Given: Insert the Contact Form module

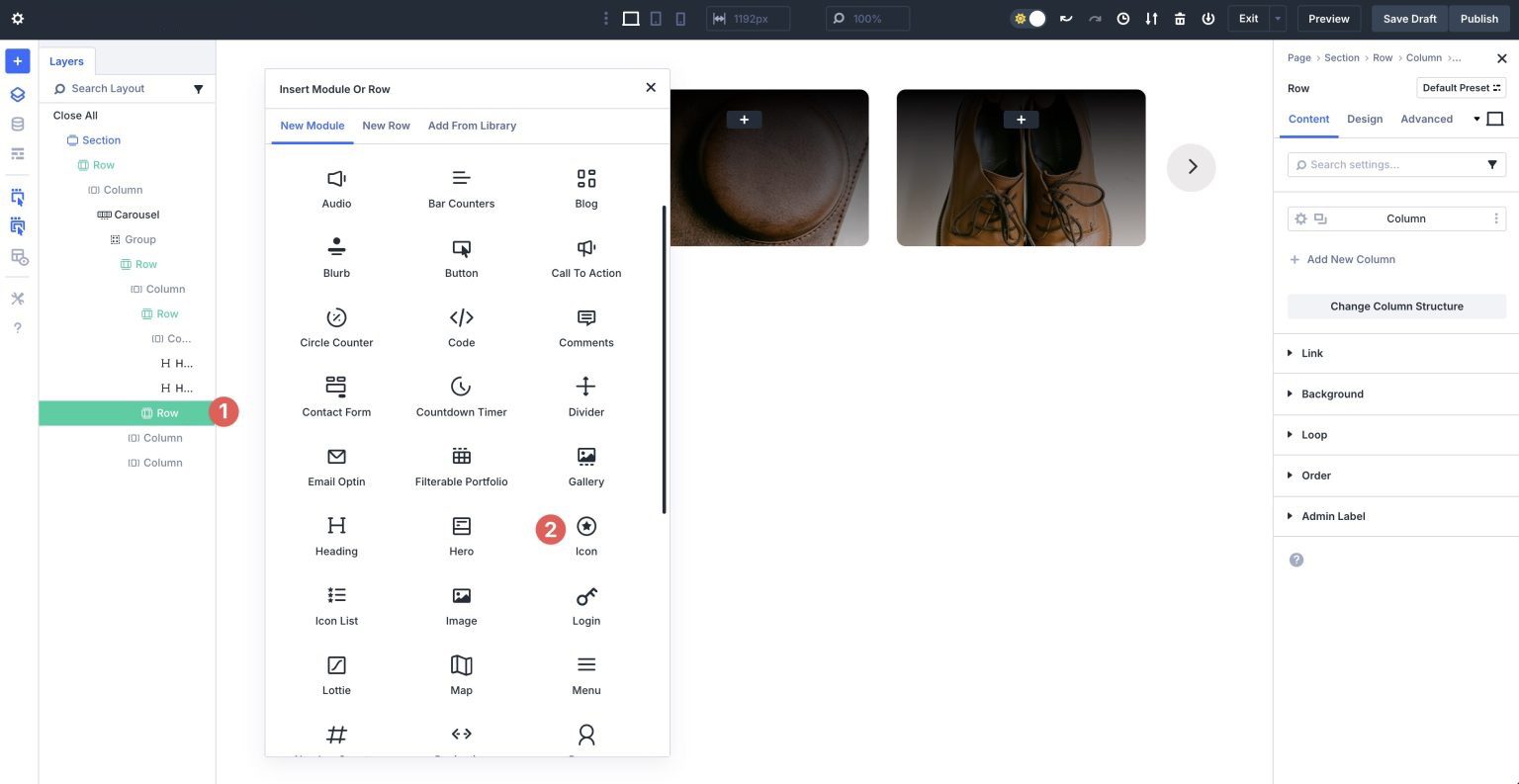Looking at the screenshot, I should tap(336, 395).
